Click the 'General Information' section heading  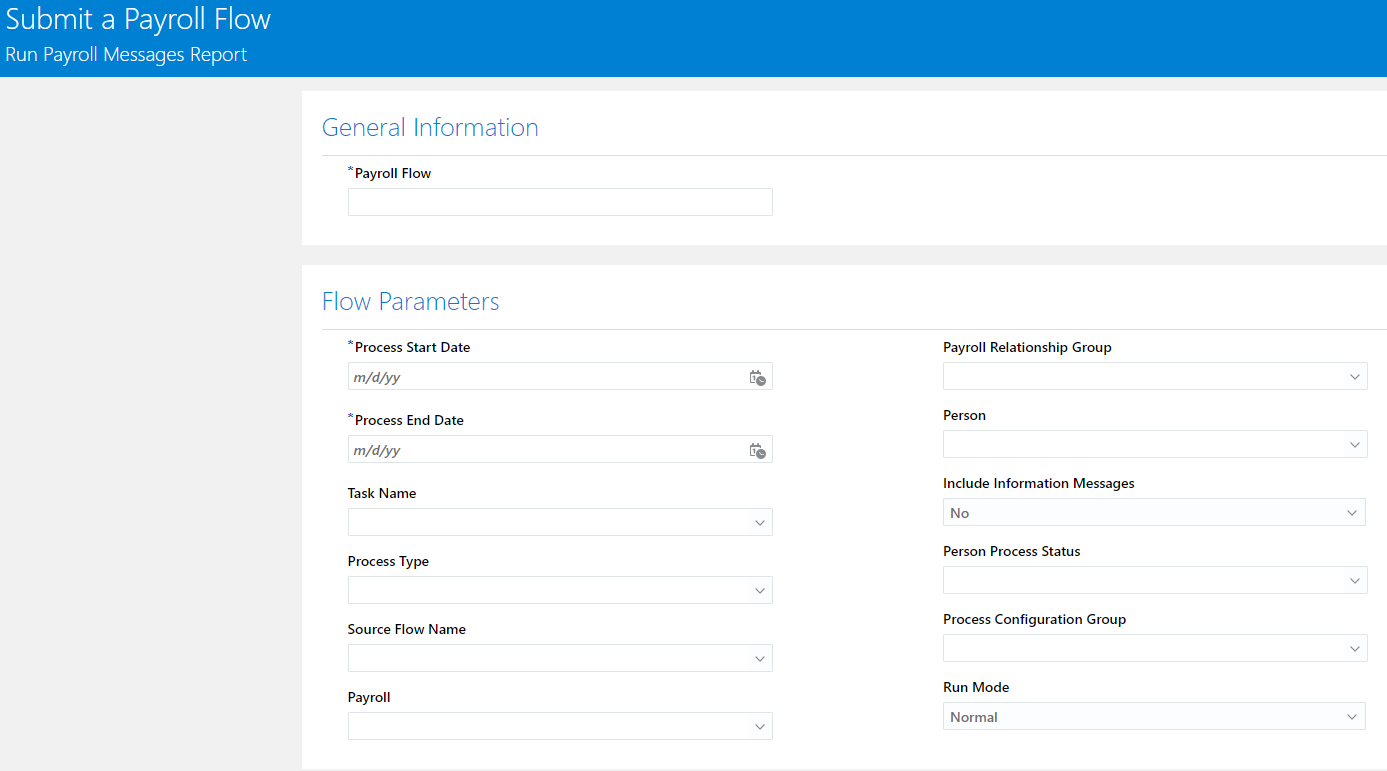click(x=430, y=127)
